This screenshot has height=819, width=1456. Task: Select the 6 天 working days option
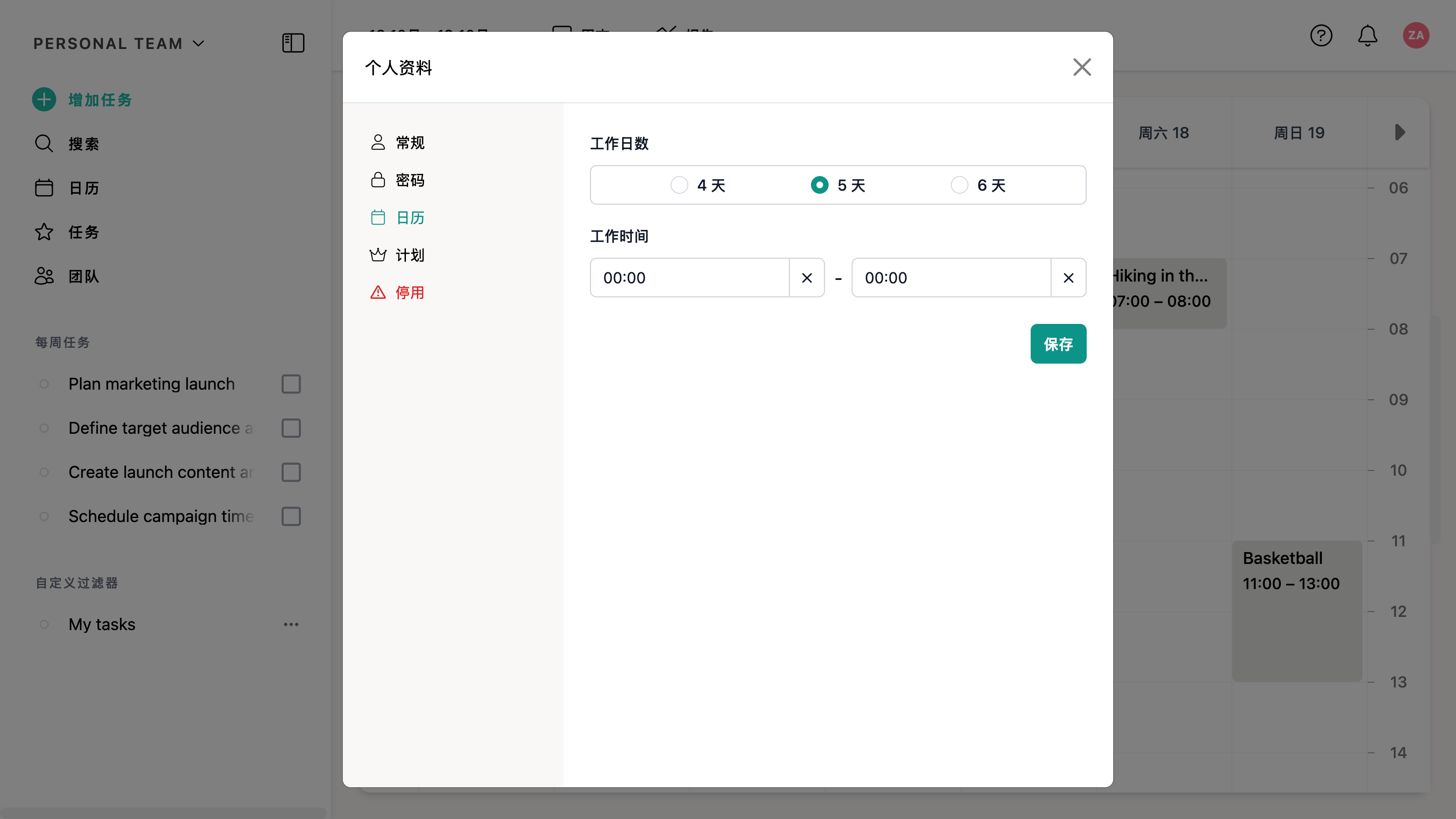[x=959, y=185]
